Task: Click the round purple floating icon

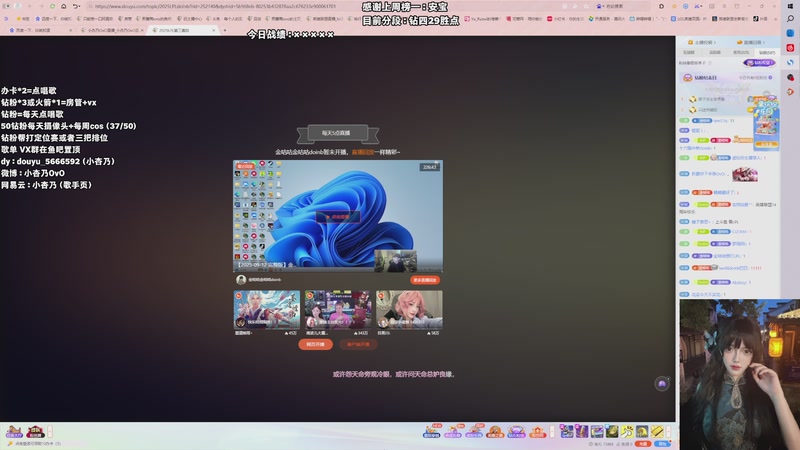Action: click(662, 384)
